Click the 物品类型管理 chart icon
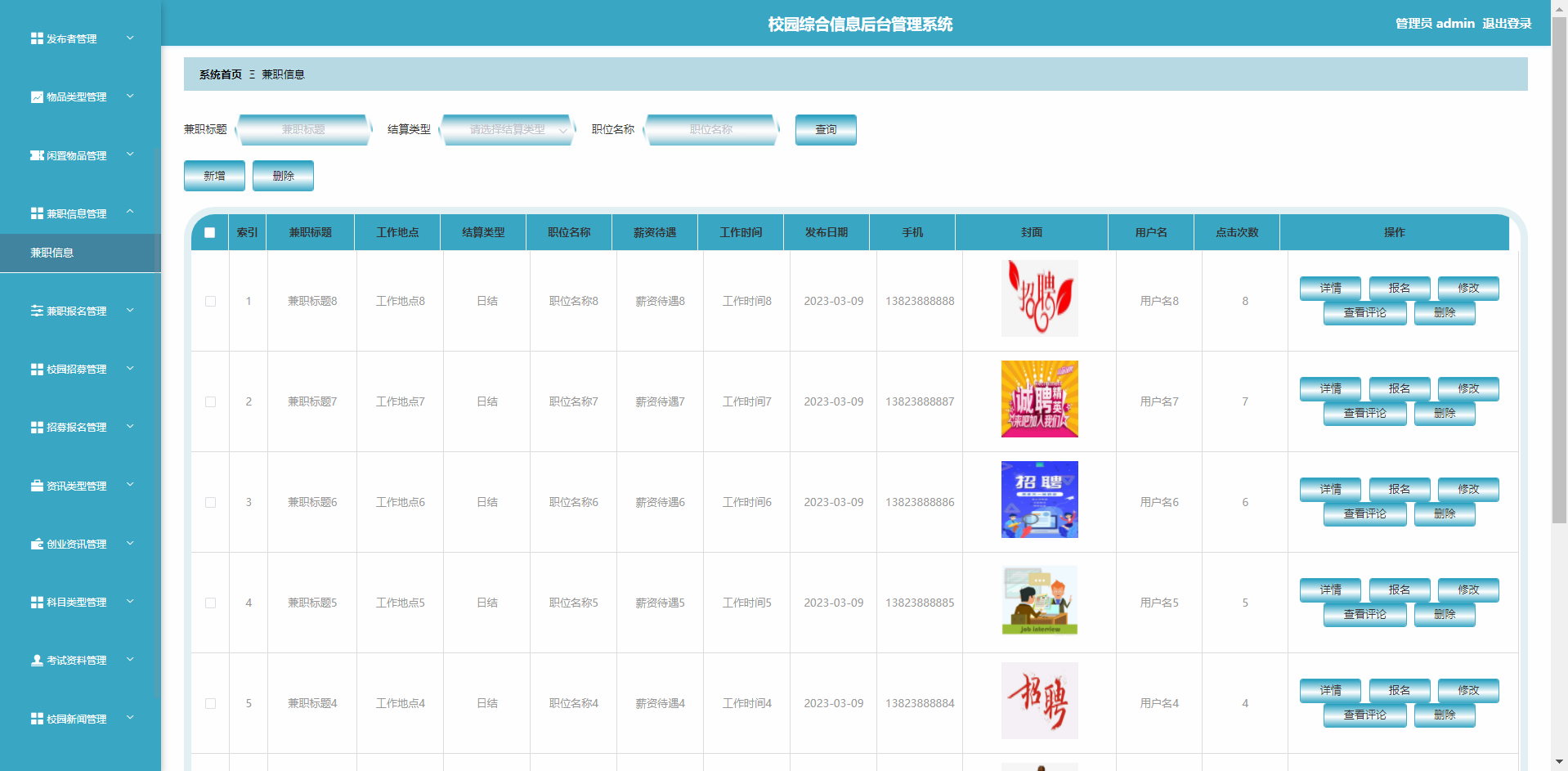 (37, 97)
